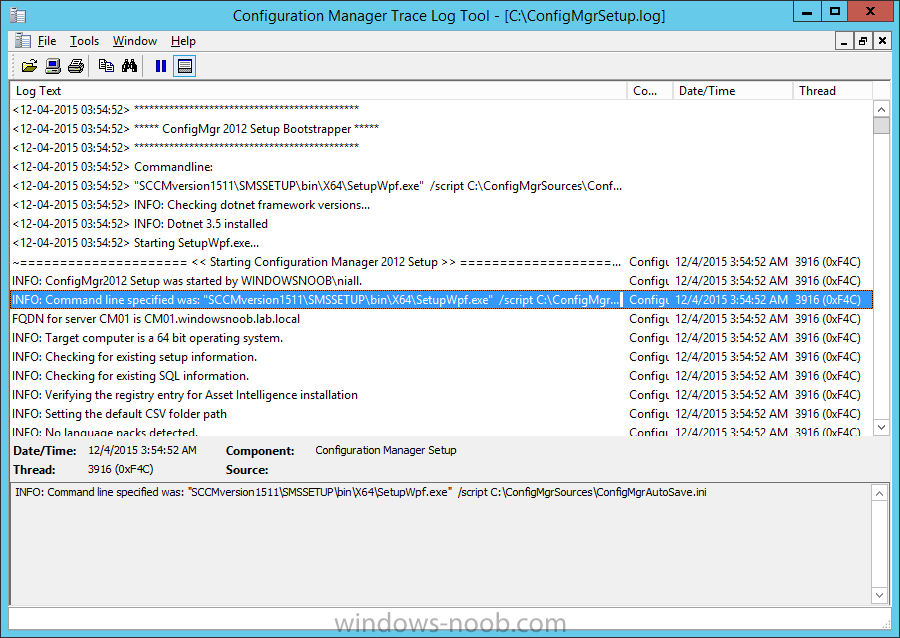Click the Date/Time cell of the 'Setting the default CSV' row
This screenshot has width=900, height=638.
pyautogui.click(x=731, y=413)
